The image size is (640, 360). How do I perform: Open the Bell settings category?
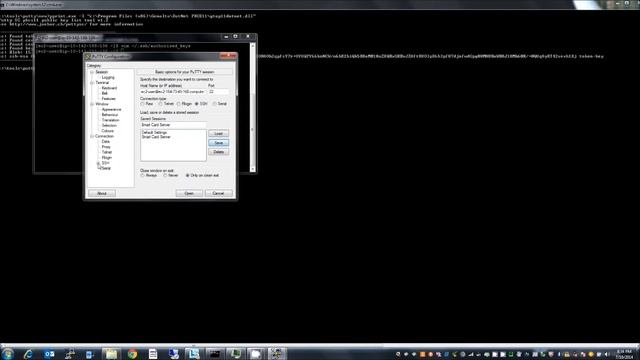coord(104,93)
